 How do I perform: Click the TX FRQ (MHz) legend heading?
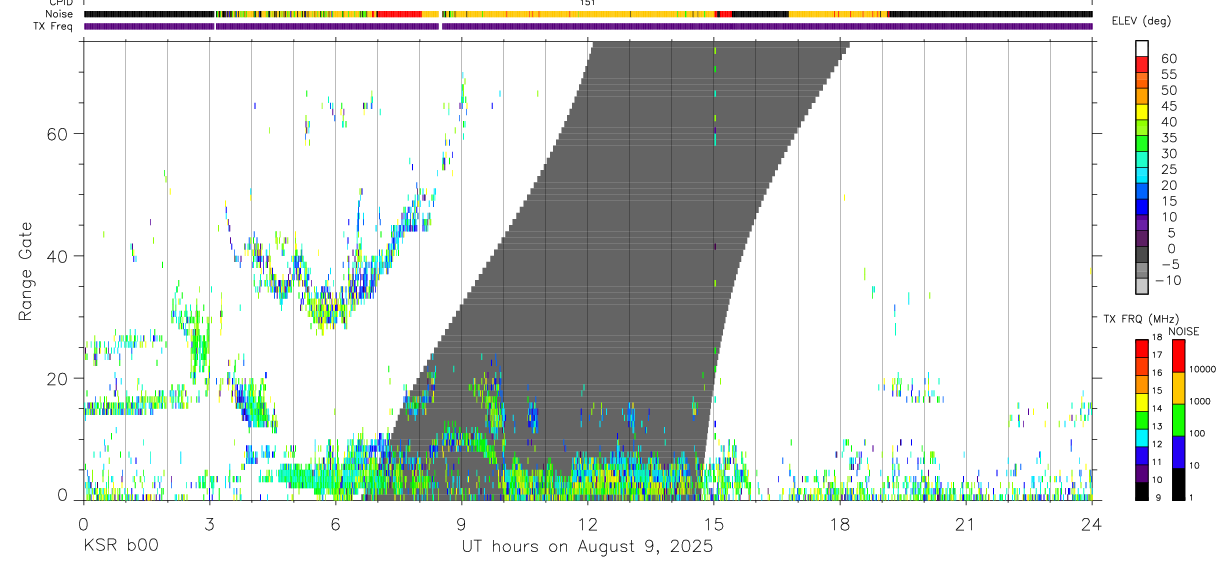click(1139, 319)
